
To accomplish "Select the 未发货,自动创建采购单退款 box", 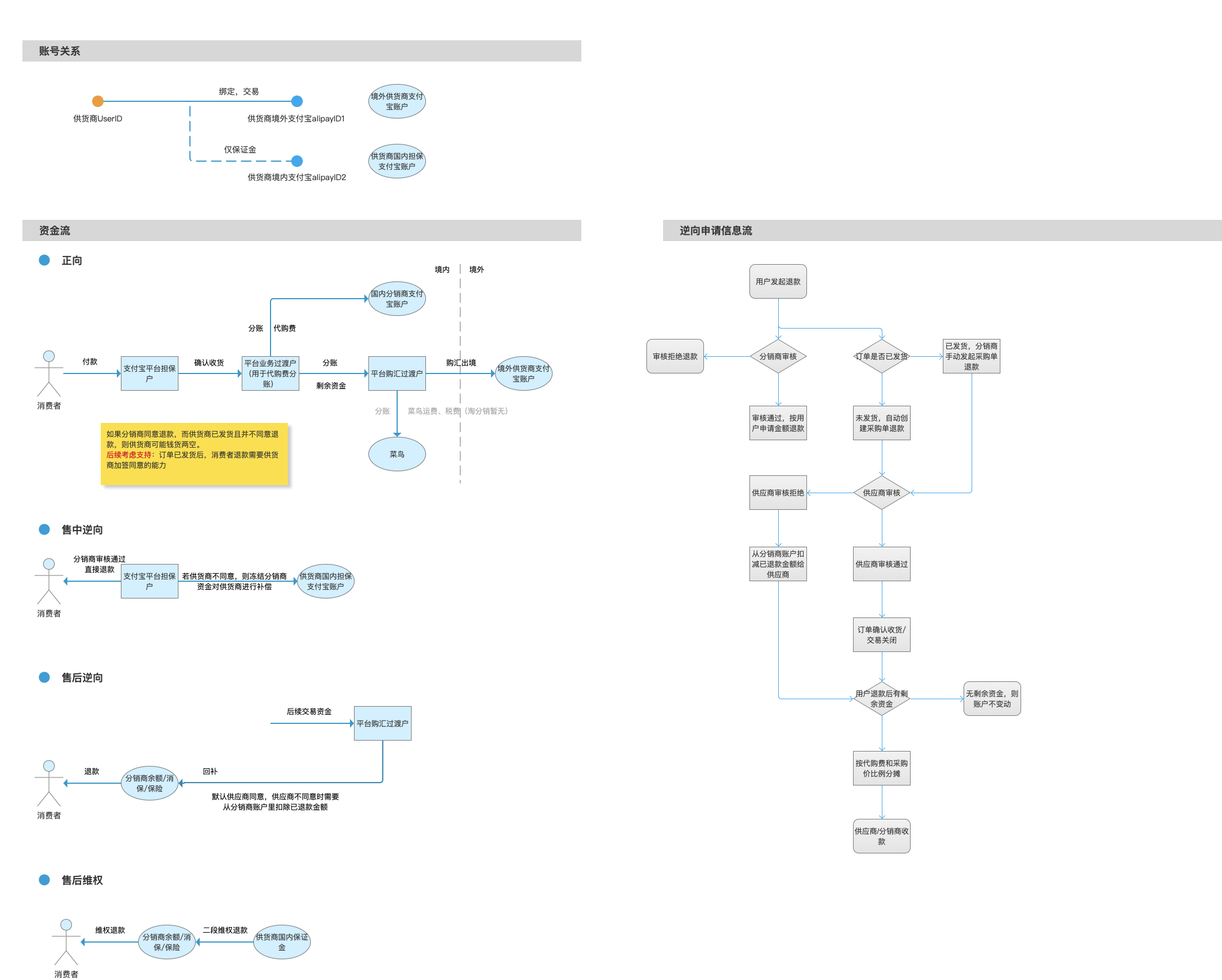I will click(x=882, y=423).
